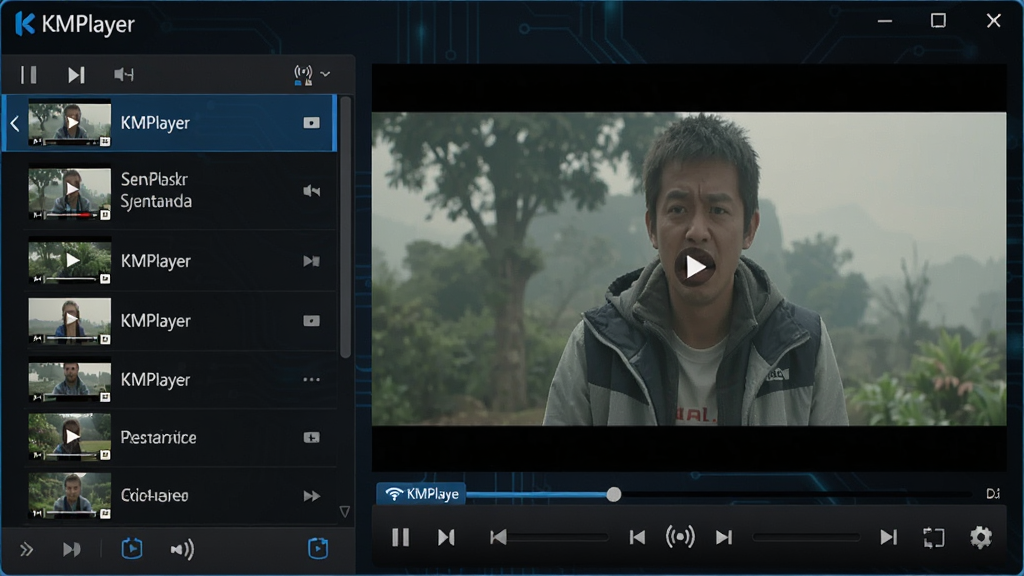Skip next using button beside main pause
1024x576 pixels.
pos(446,537)
